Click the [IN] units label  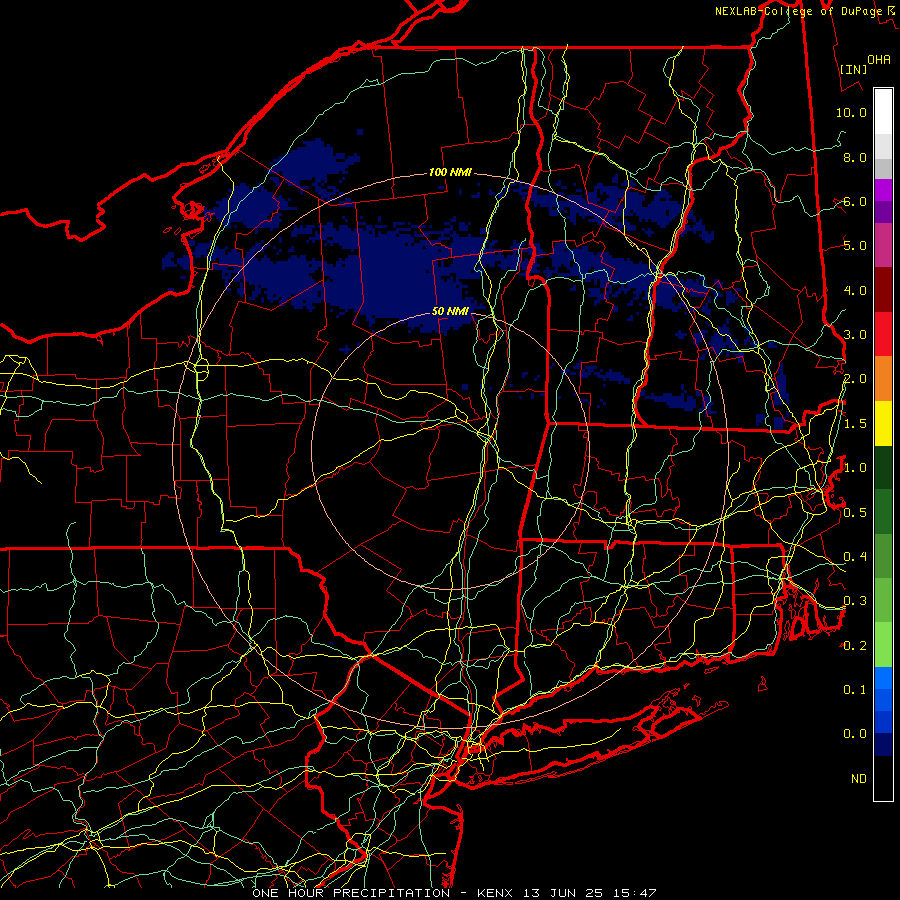coord(853,69)
